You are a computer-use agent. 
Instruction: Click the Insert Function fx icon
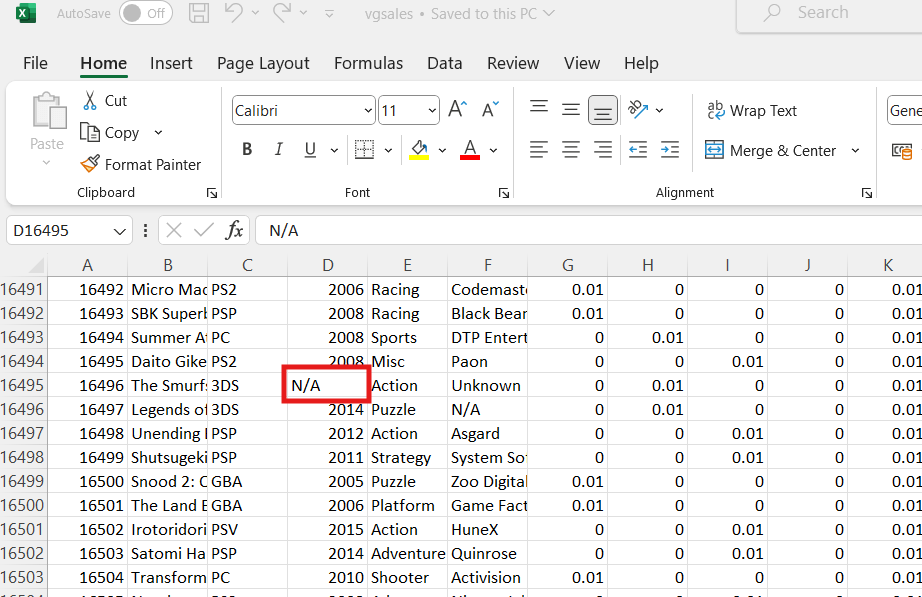pyautogui.click(x=234, y=231)
